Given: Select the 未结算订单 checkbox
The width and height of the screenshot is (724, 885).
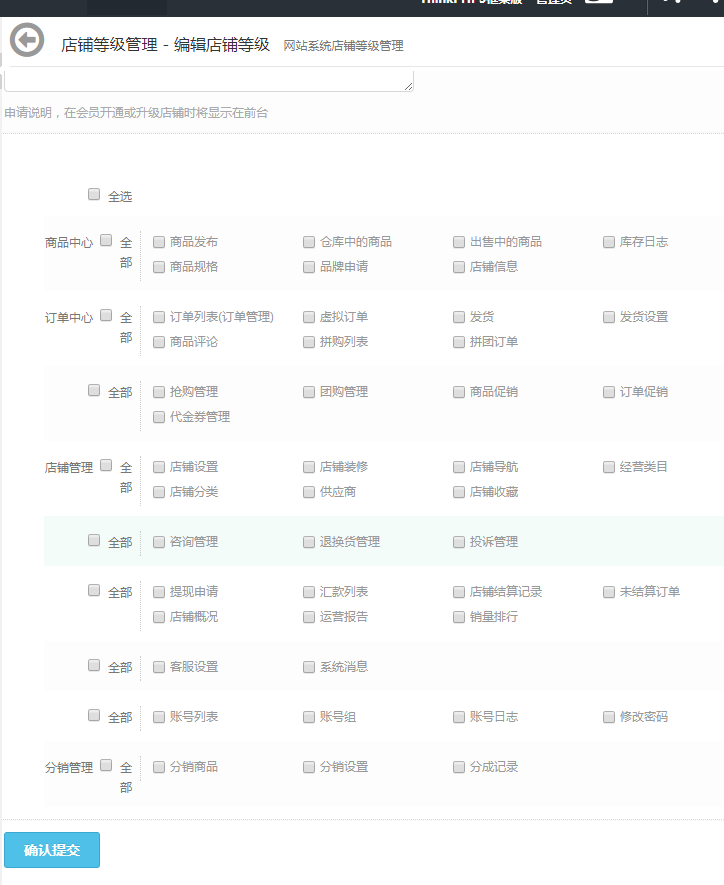Looking at the screenshot, I should tap(609, 592).
